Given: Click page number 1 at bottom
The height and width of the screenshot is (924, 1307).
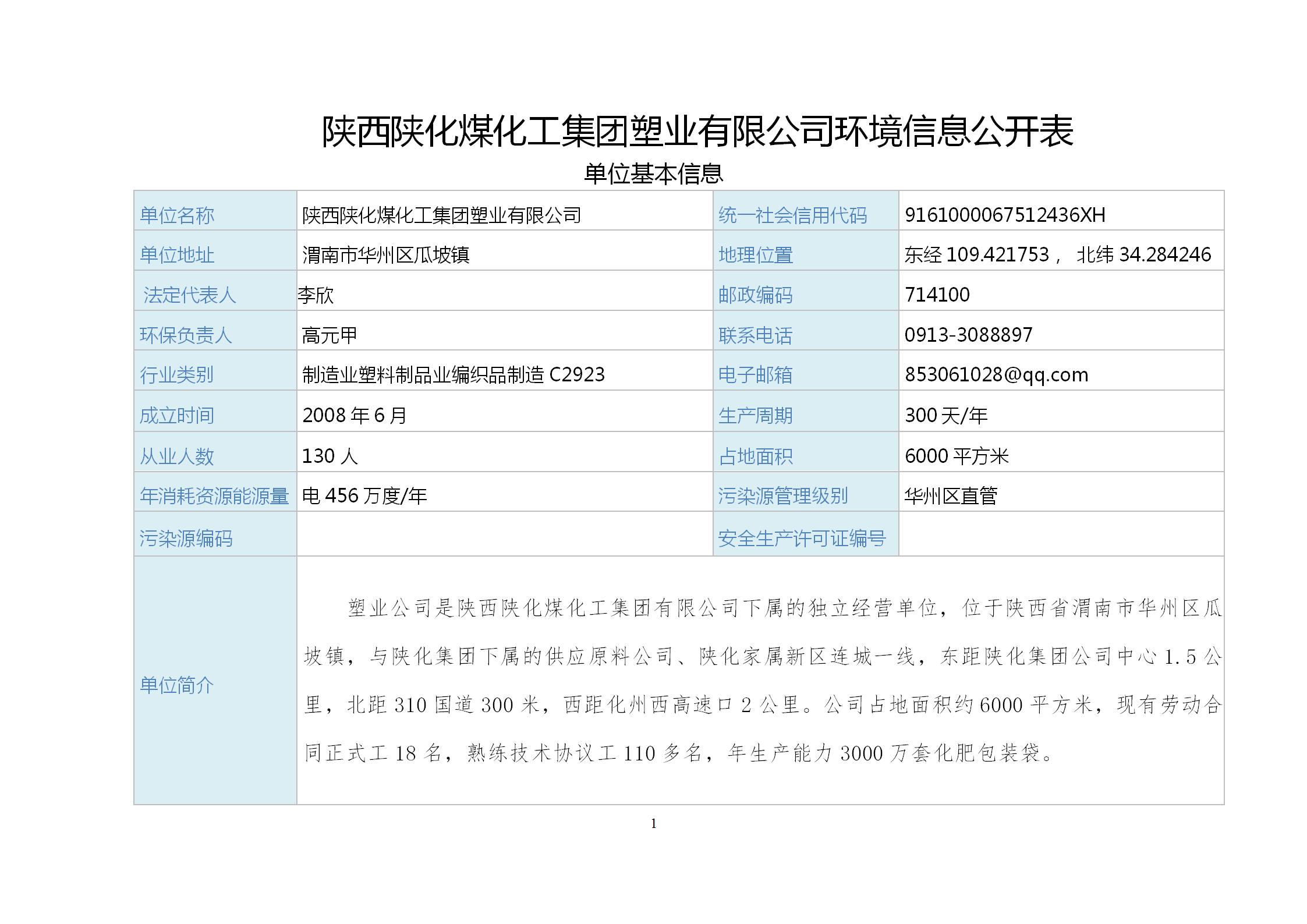Looking at the screenshot, I should click(x=653, y=823).
